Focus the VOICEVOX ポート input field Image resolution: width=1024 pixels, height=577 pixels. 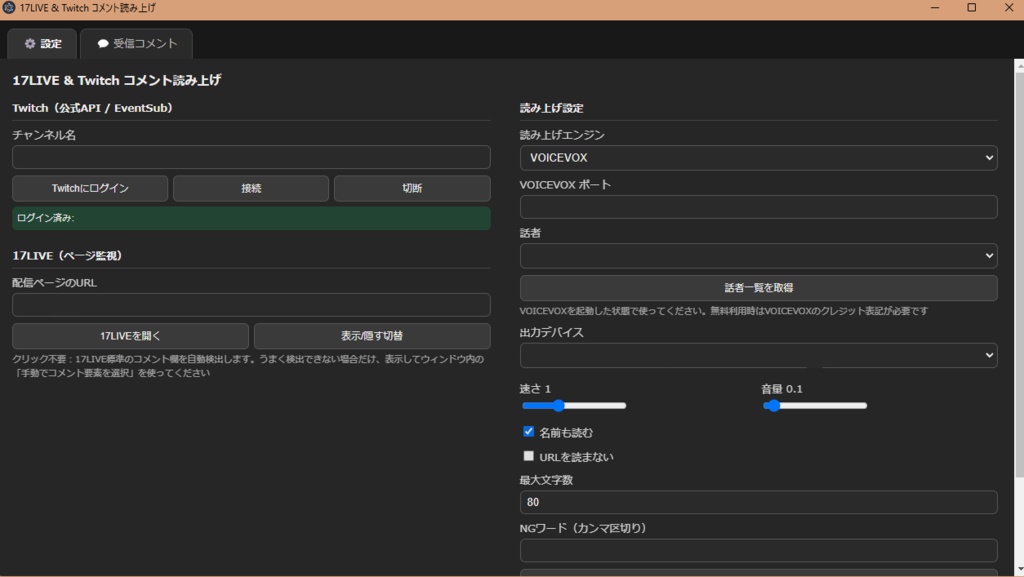point(758,207)
